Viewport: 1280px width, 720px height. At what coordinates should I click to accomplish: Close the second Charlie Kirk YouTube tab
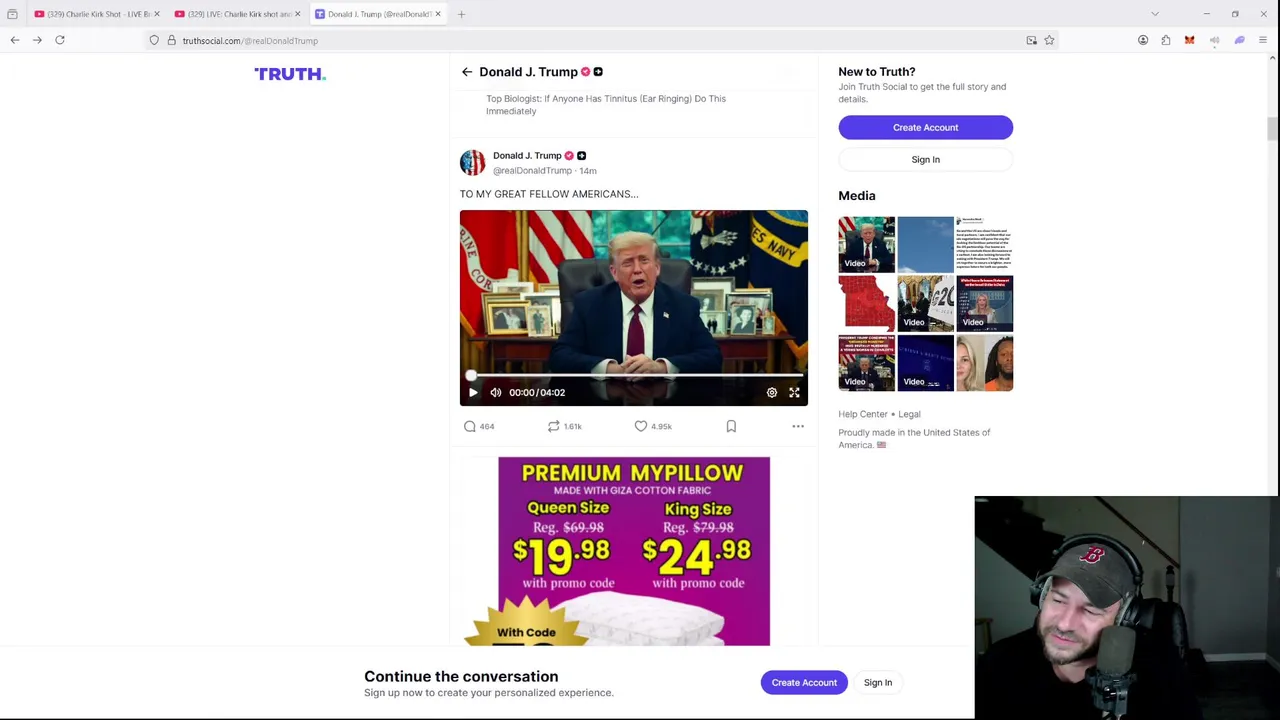(x=297, y=14)
